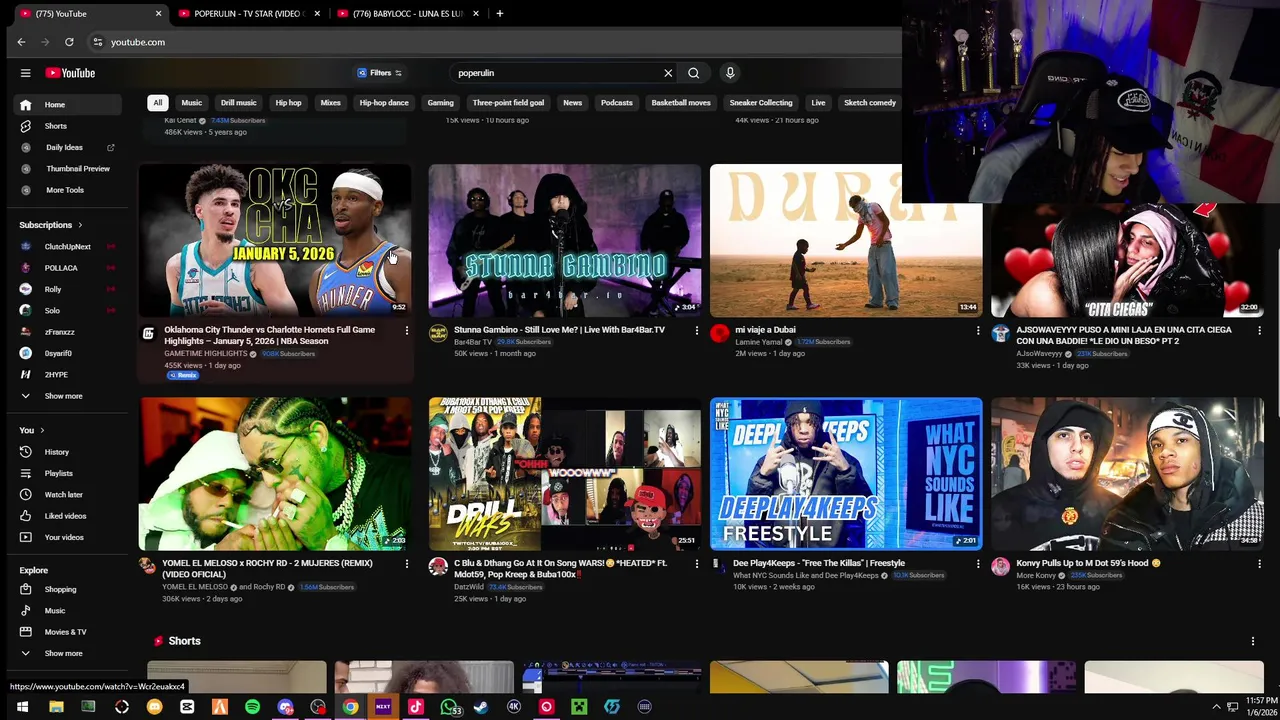Screen dimensions: 1280x720
Task: Open options menu for YOMEL EL MELOSO video
Action: [x=406, y=563]
